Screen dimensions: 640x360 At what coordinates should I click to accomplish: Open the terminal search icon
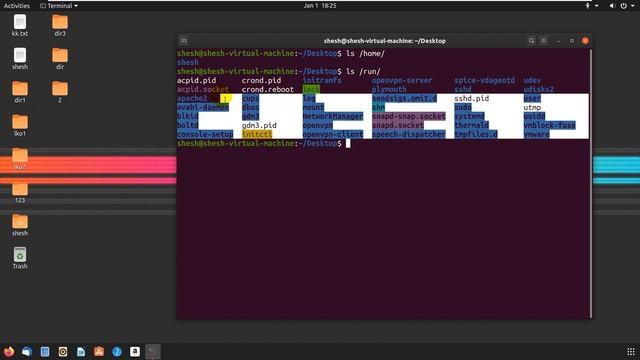click(x=531, y=41)
